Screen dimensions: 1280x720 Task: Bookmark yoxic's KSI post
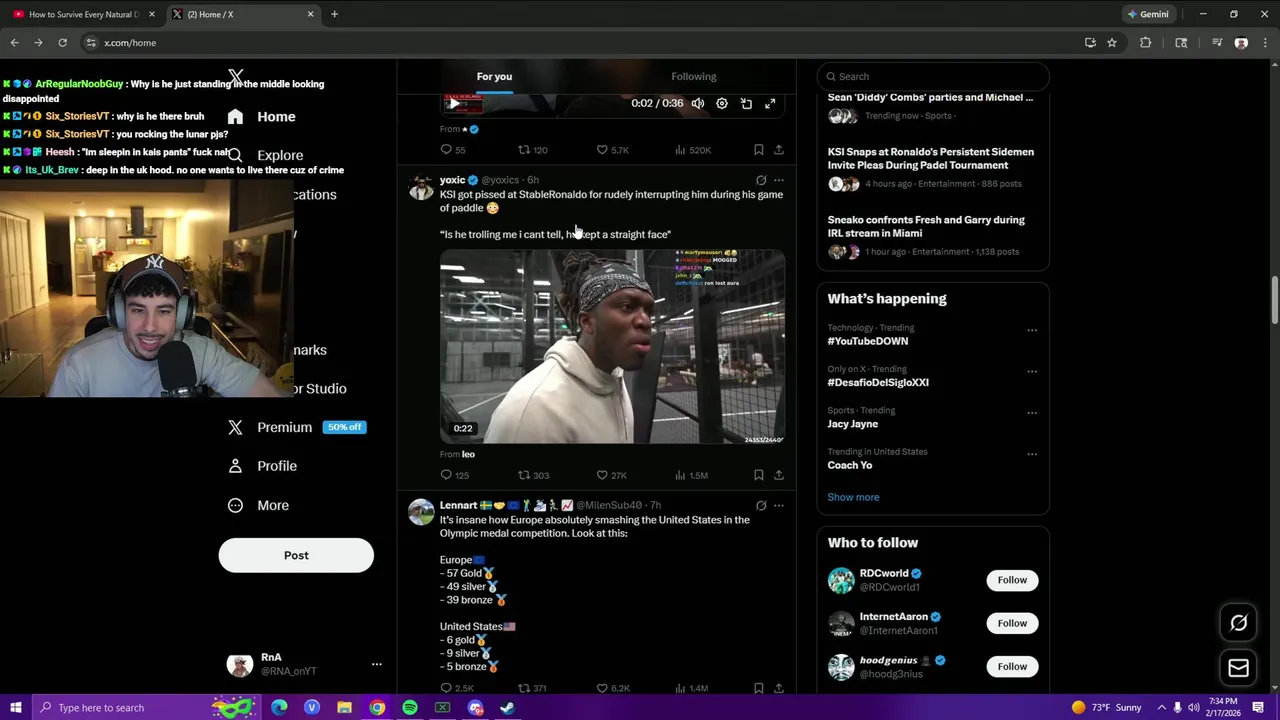coord(759,475)
